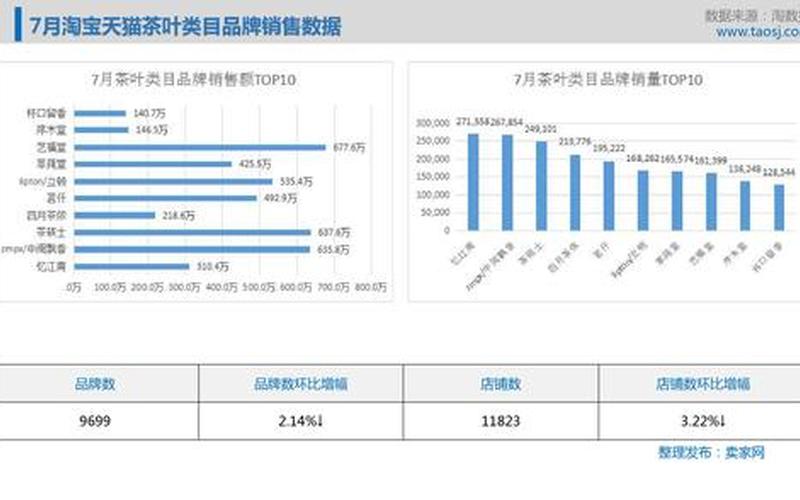Click the 800.0万 axis tick label
The height and width of the screenshot is (500, 800).
click(x=370, y=288)
